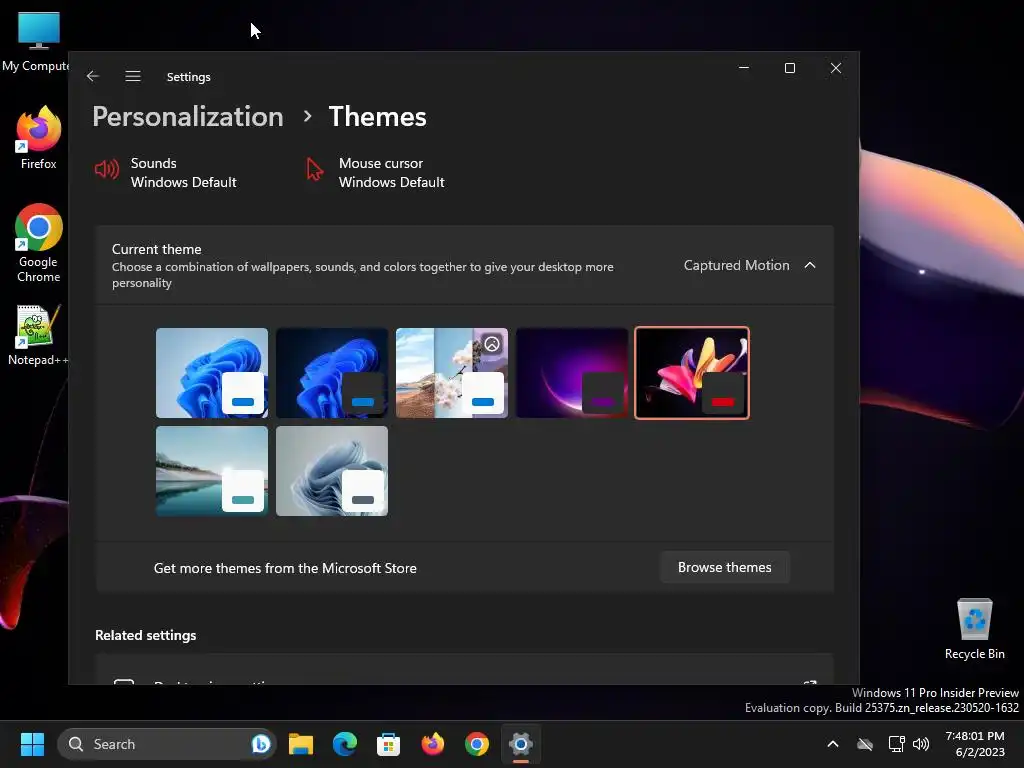Select the purple Glow theme thumbnail
1024x768 pixels.
pyautogui.click(x=572, y=373)
